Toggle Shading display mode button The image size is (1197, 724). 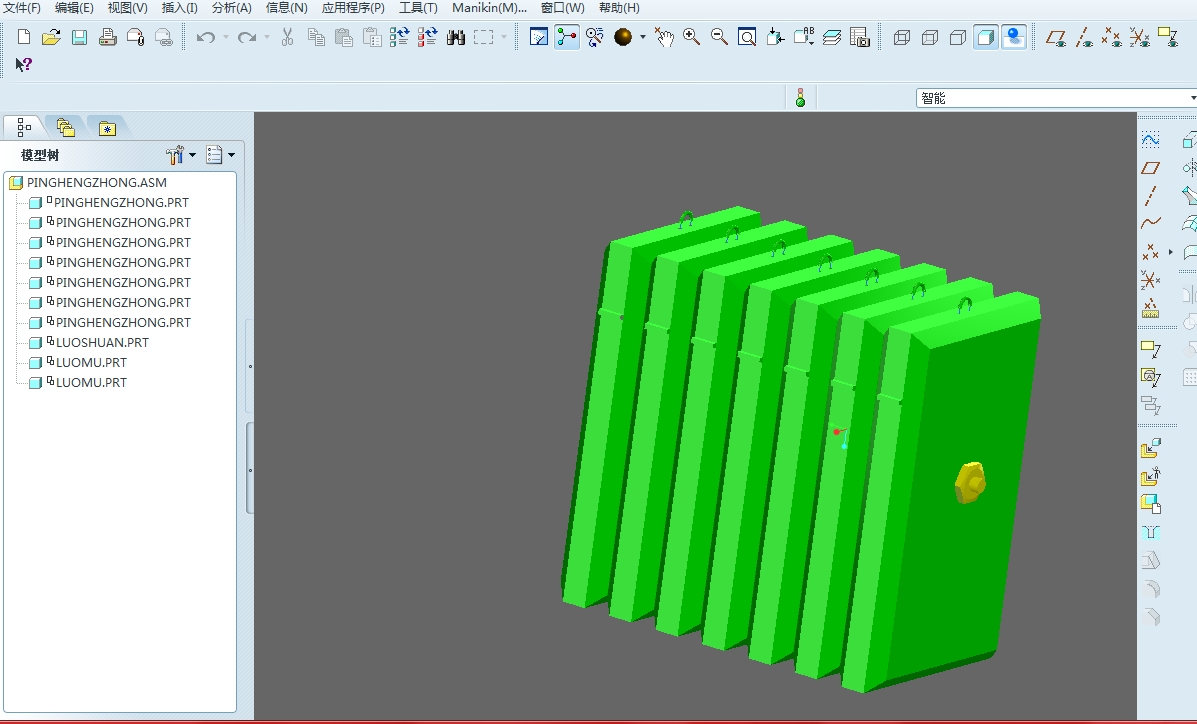coord(986,38)
